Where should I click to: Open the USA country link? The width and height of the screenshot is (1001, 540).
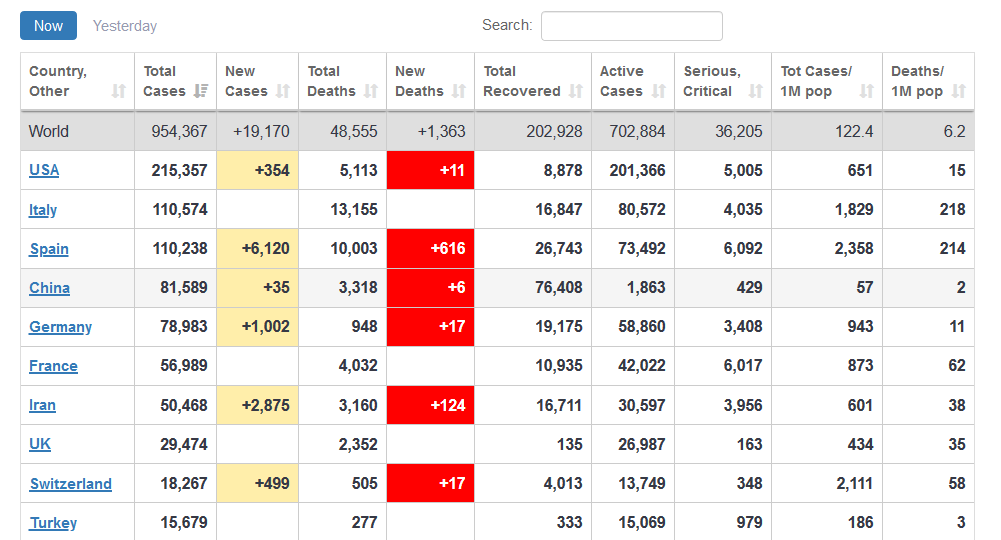[44, 170]
